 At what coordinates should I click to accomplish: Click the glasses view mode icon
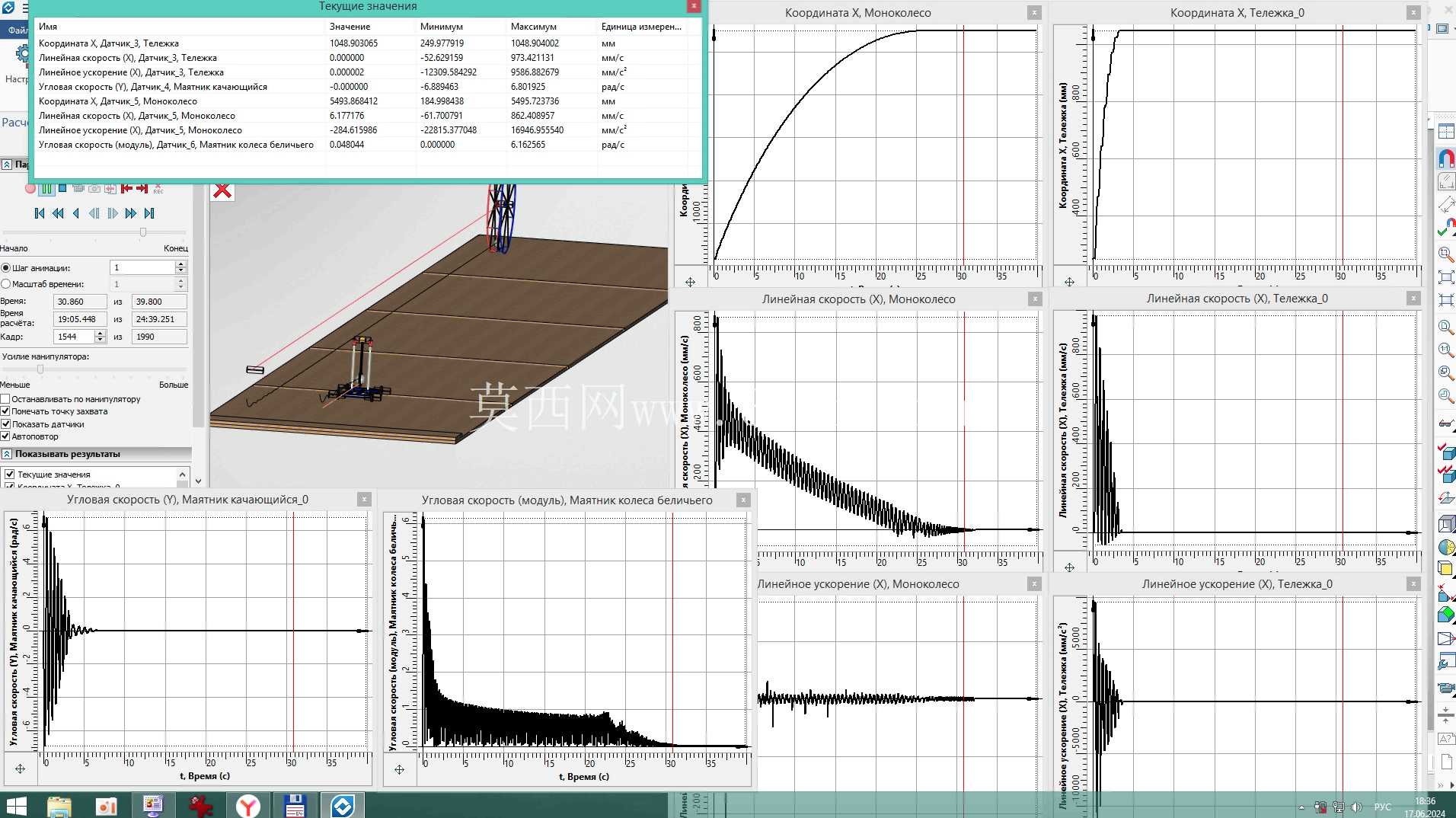coord(1445,423)
